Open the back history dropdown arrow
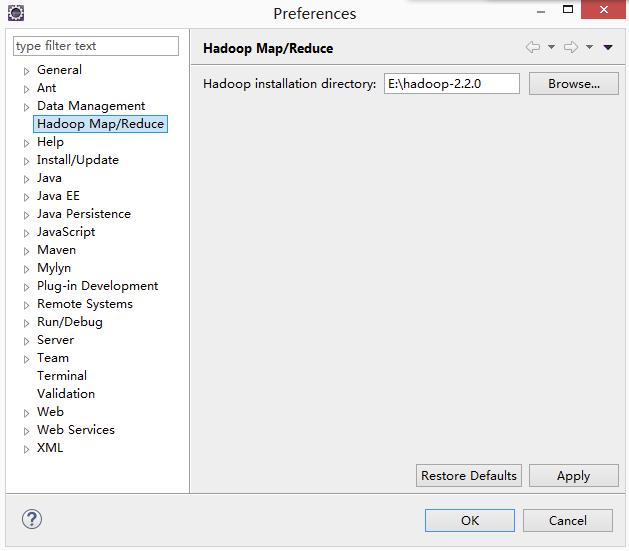Viewport: 629px width, 551px height. pyautogui.click(x=551, y=47)
